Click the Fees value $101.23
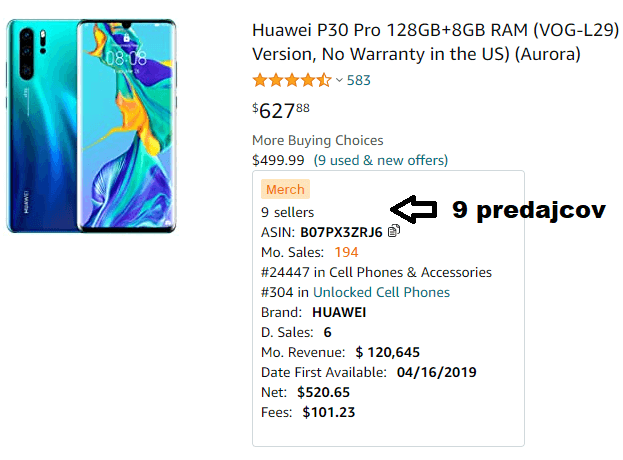Viewport: 623px width, 460px height. 329,412
